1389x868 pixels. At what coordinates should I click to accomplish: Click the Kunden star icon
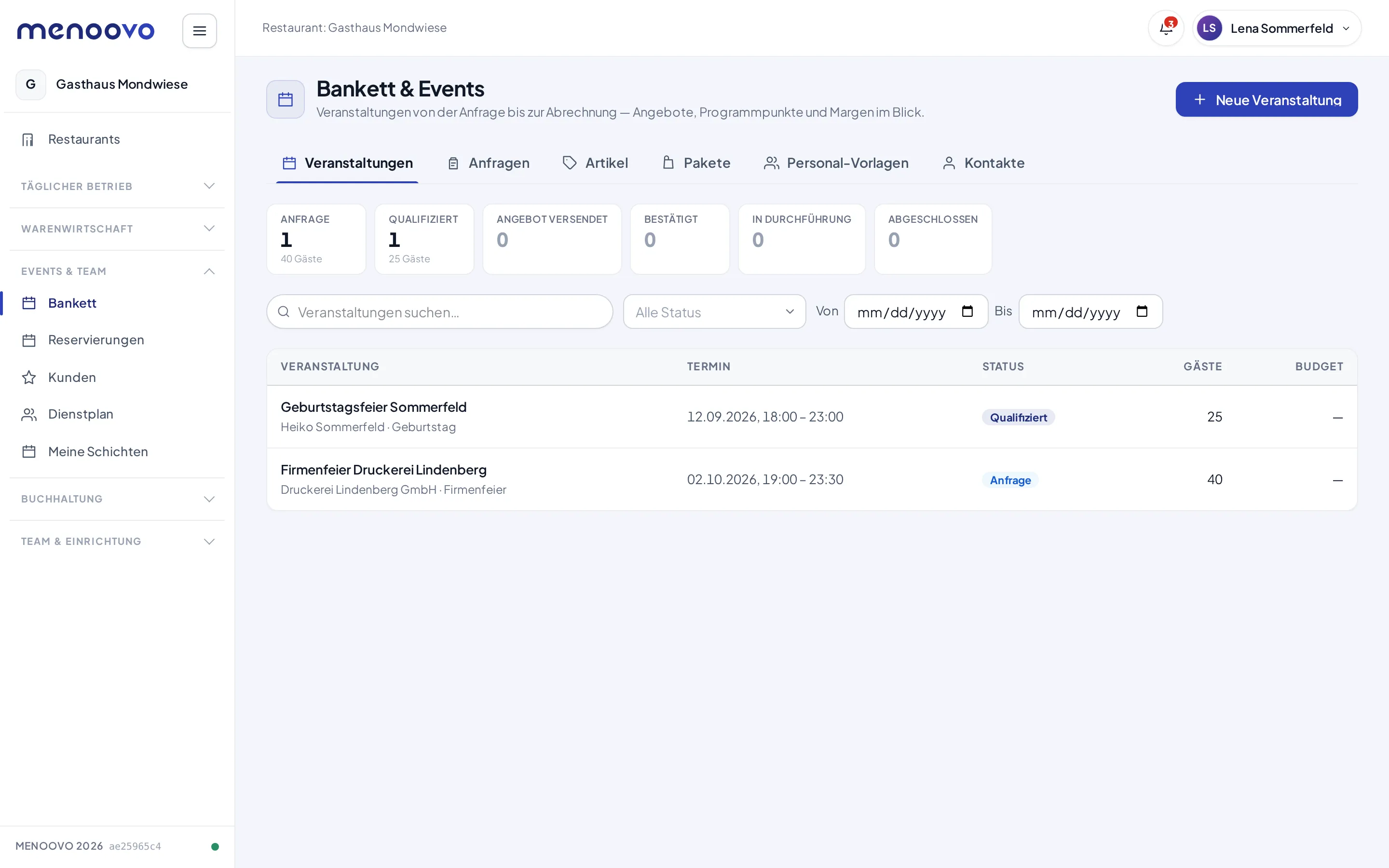[x=29, y=378]
